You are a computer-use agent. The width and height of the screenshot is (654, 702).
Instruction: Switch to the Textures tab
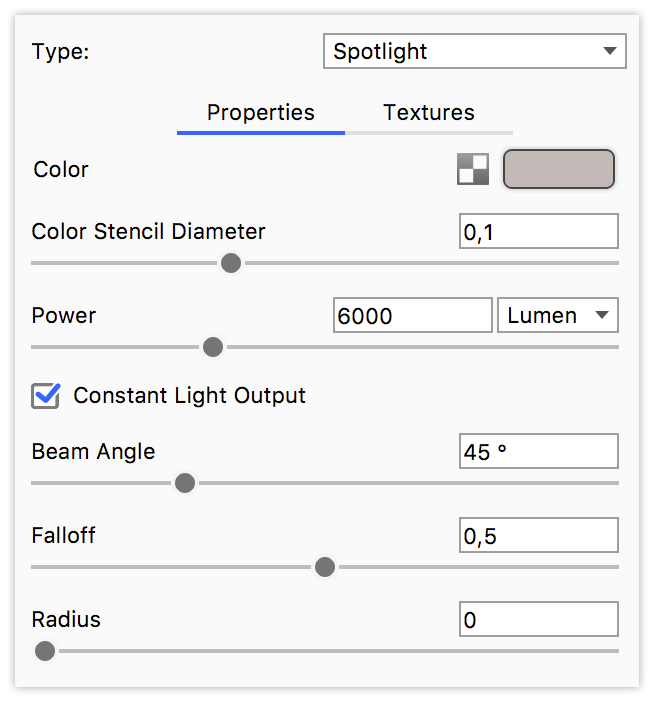(428, 113)
